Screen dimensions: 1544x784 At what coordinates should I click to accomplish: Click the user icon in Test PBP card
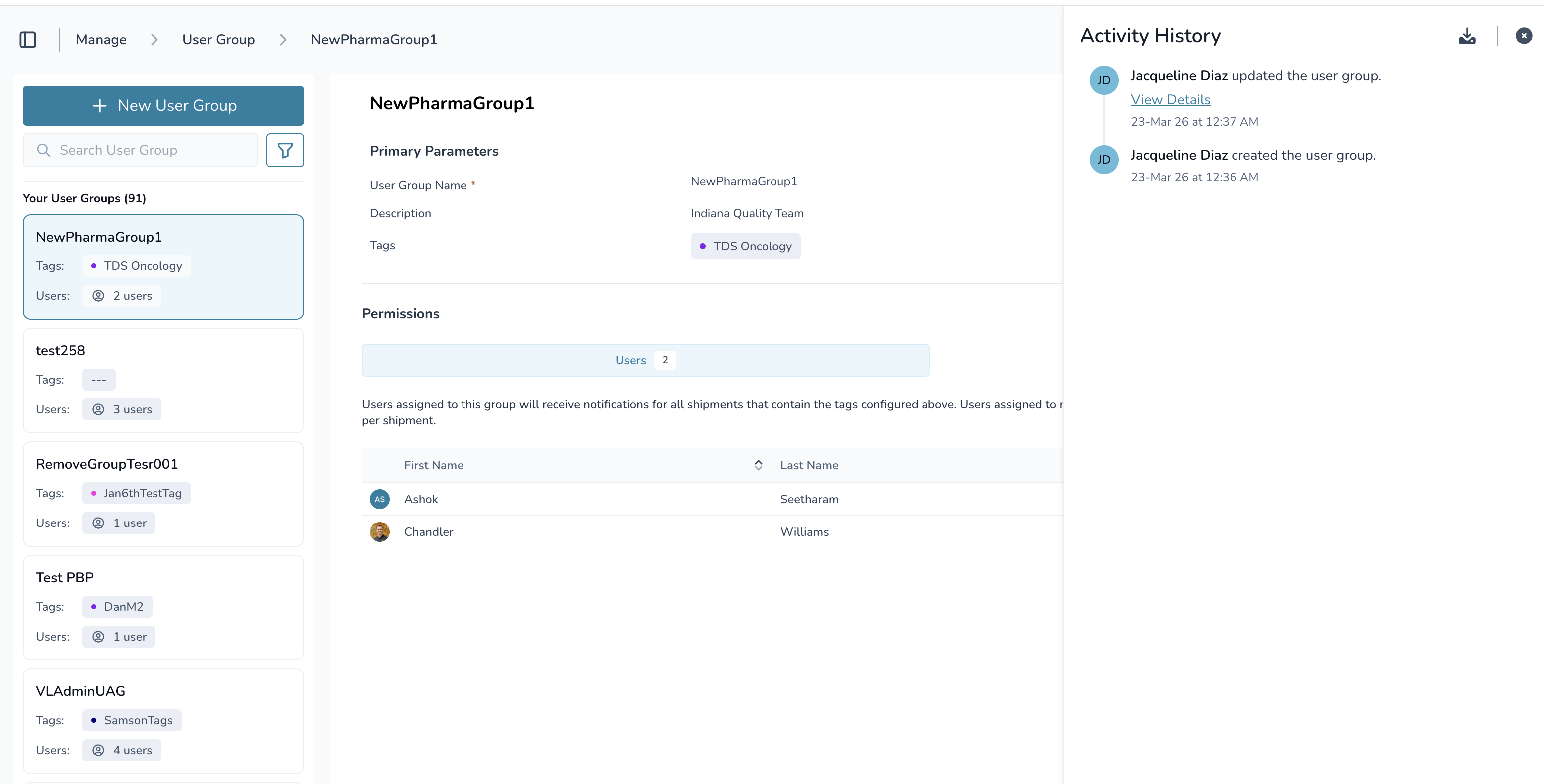(x=98, y=637)
